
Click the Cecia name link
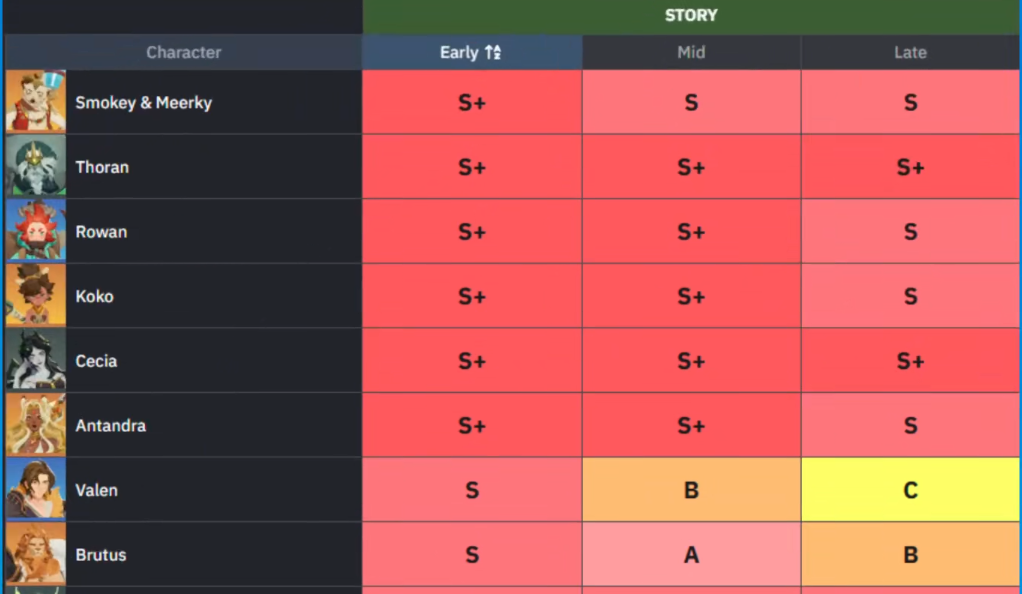(x=96, y=361)
